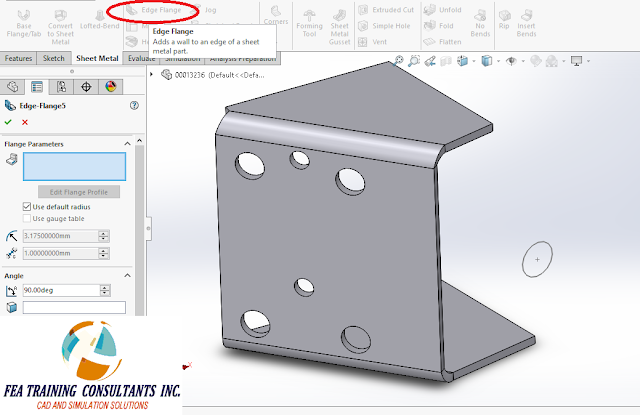This screenshot has width=640, height=415.
Task: Click the Section View icon
Action: (x=446, y=61)
